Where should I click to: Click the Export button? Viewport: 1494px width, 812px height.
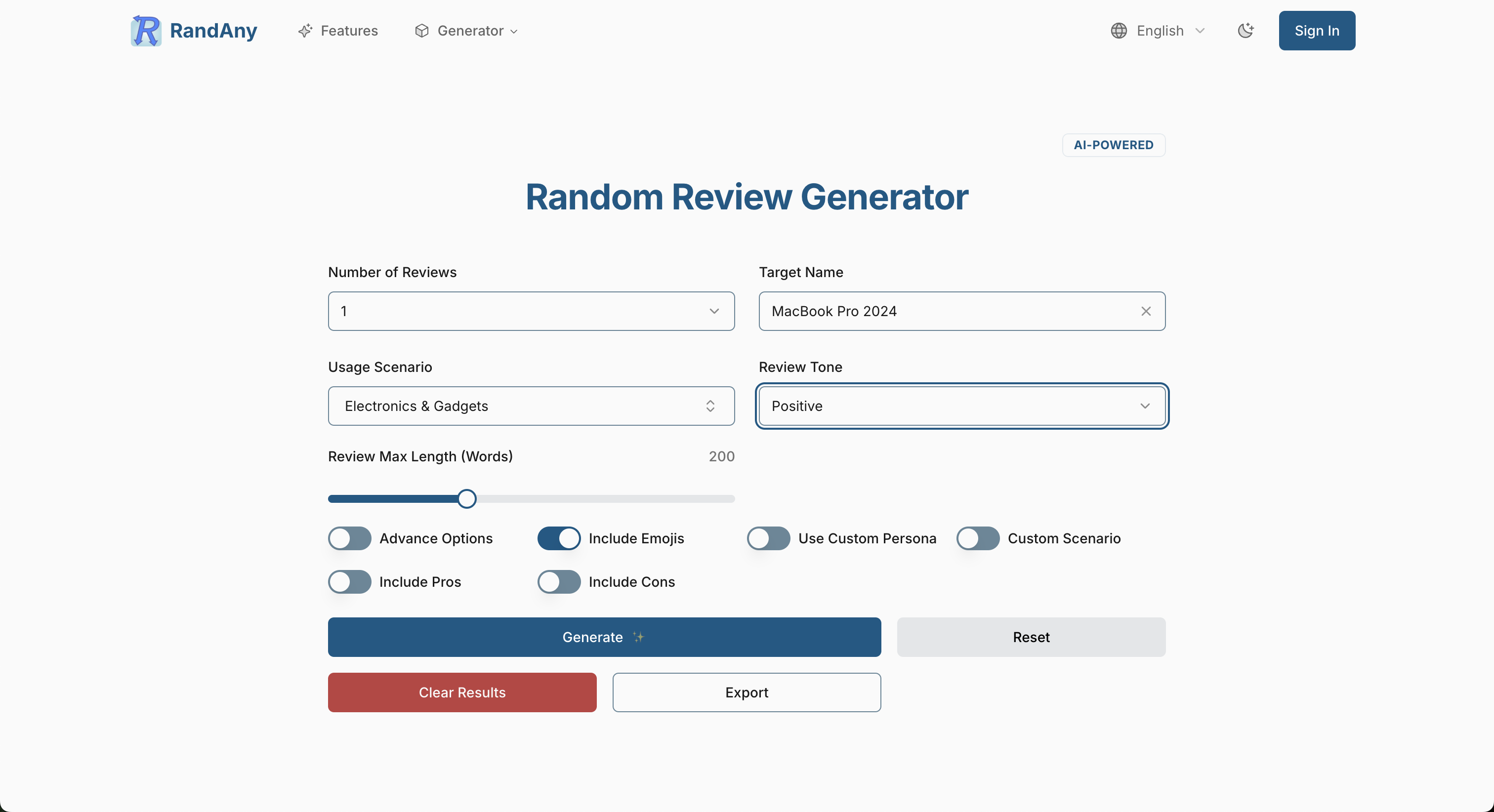(x=747, y=692)
